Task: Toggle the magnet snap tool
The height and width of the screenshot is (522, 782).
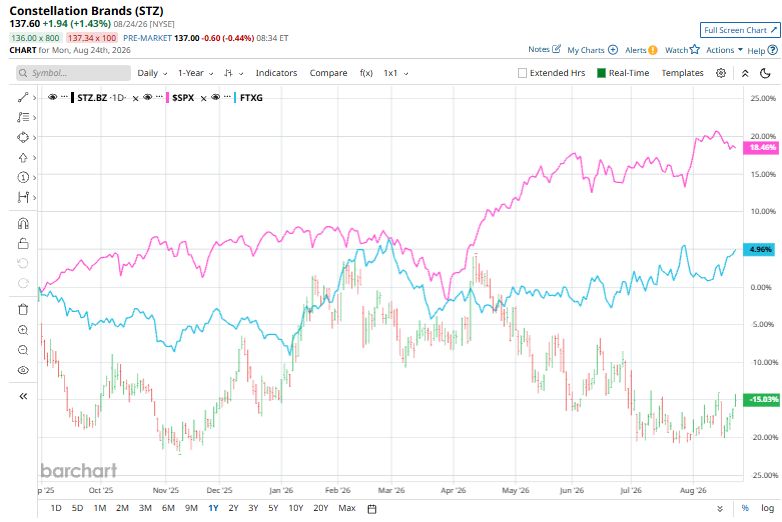Action: coord(23,223)
